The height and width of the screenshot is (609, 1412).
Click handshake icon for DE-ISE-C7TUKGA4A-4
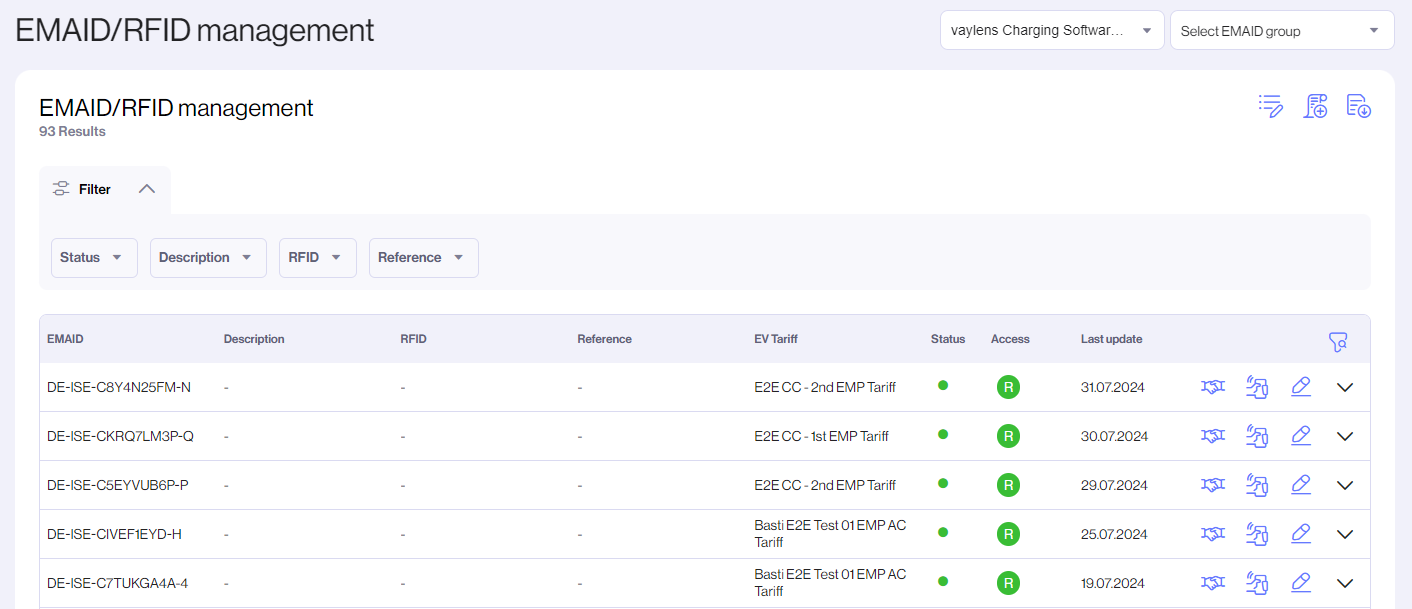click(1212, 583)
